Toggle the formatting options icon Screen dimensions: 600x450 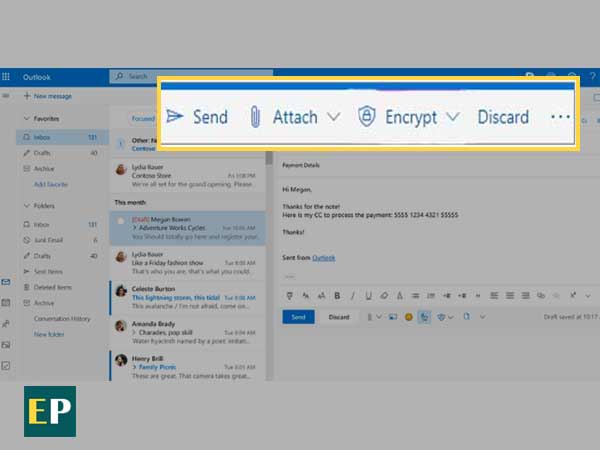pyautogui.click(x=424, y=317)
